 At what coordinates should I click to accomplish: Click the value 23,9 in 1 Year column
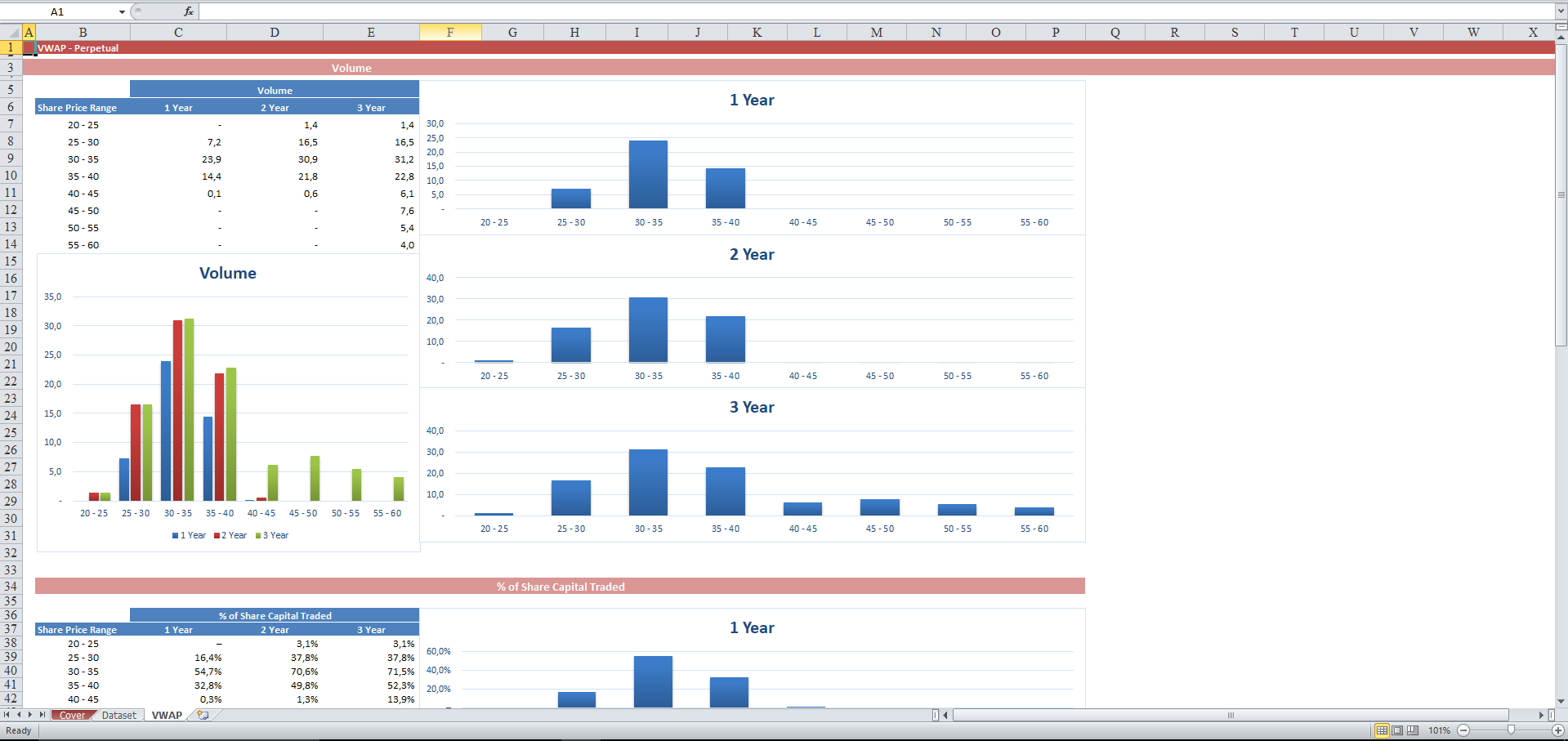212,159
